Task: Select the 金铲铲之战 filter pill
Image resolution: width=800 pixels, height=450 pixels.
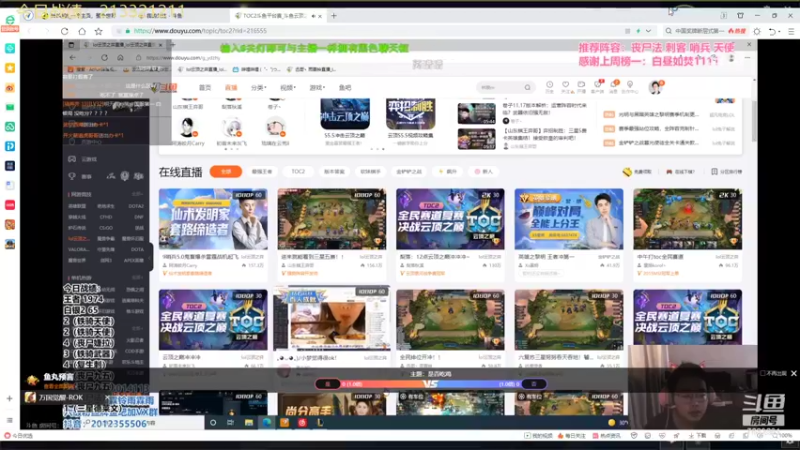Action: click(x=409, y=171)
